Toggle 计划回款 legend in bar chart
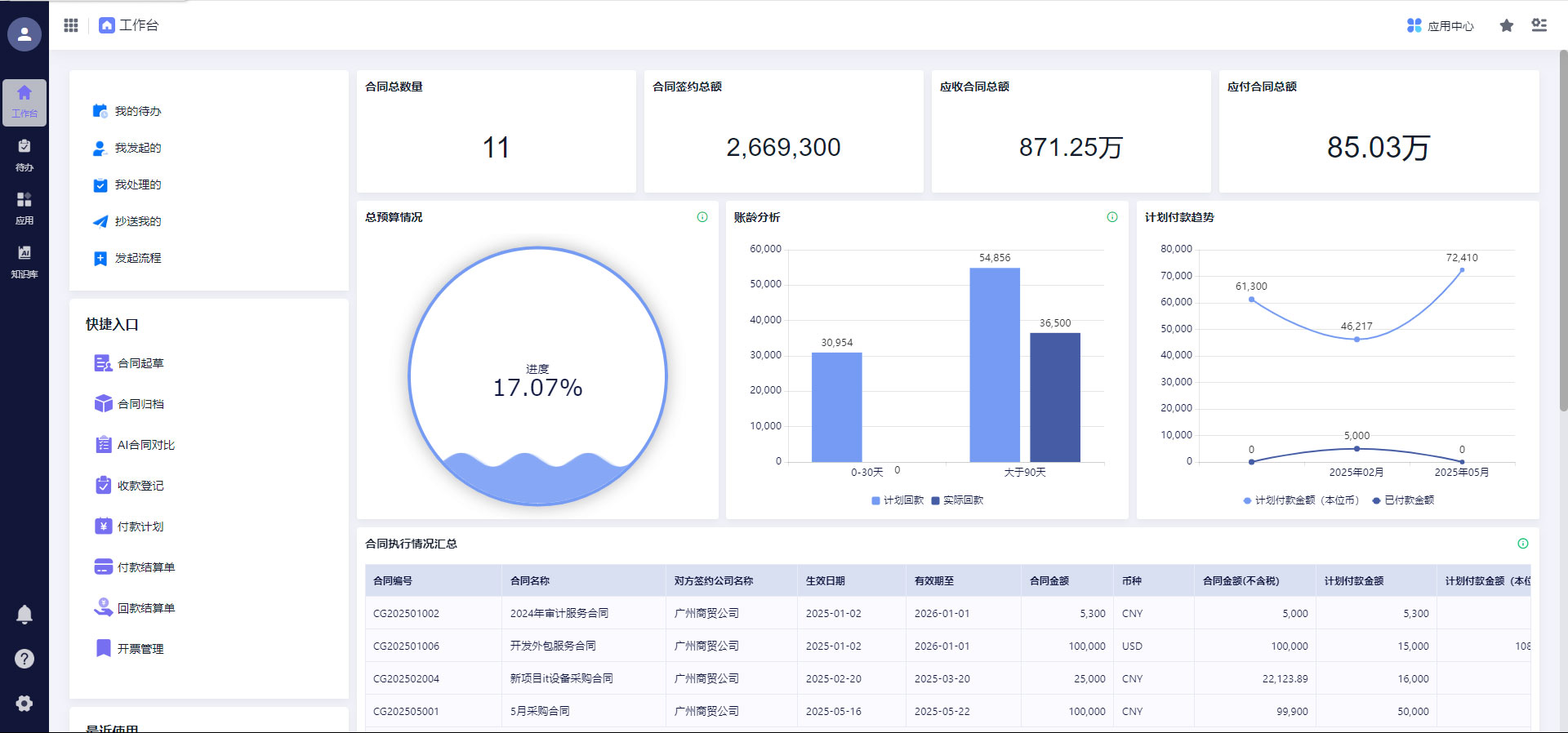This screenshot has width=1568, height=733. 898,500
